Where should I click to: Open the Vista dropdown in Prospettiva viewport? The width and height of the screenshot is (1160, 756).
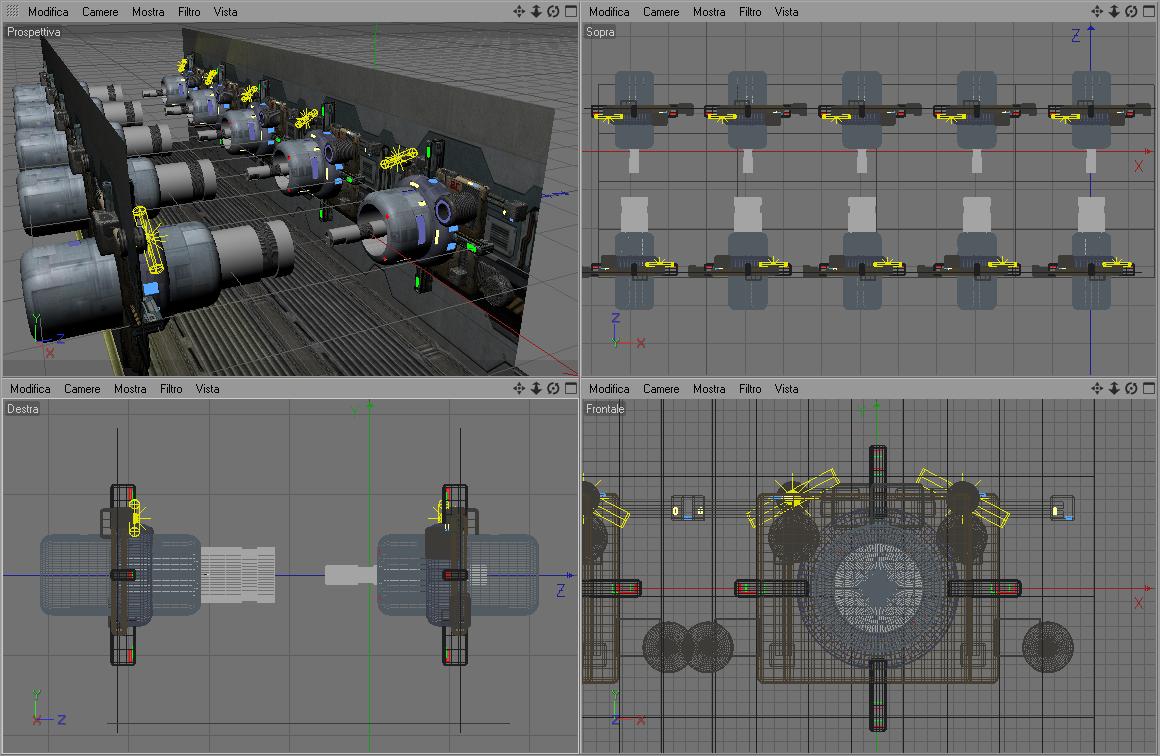pyautogui.click(x=225, y=12)
